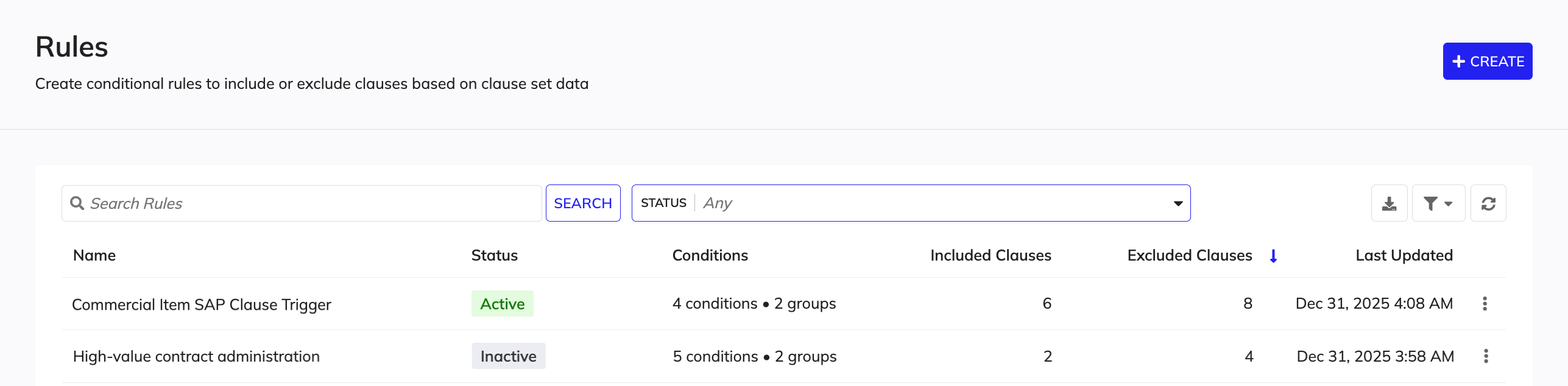Open High-value contract administration rule

[x=196, y=356]
